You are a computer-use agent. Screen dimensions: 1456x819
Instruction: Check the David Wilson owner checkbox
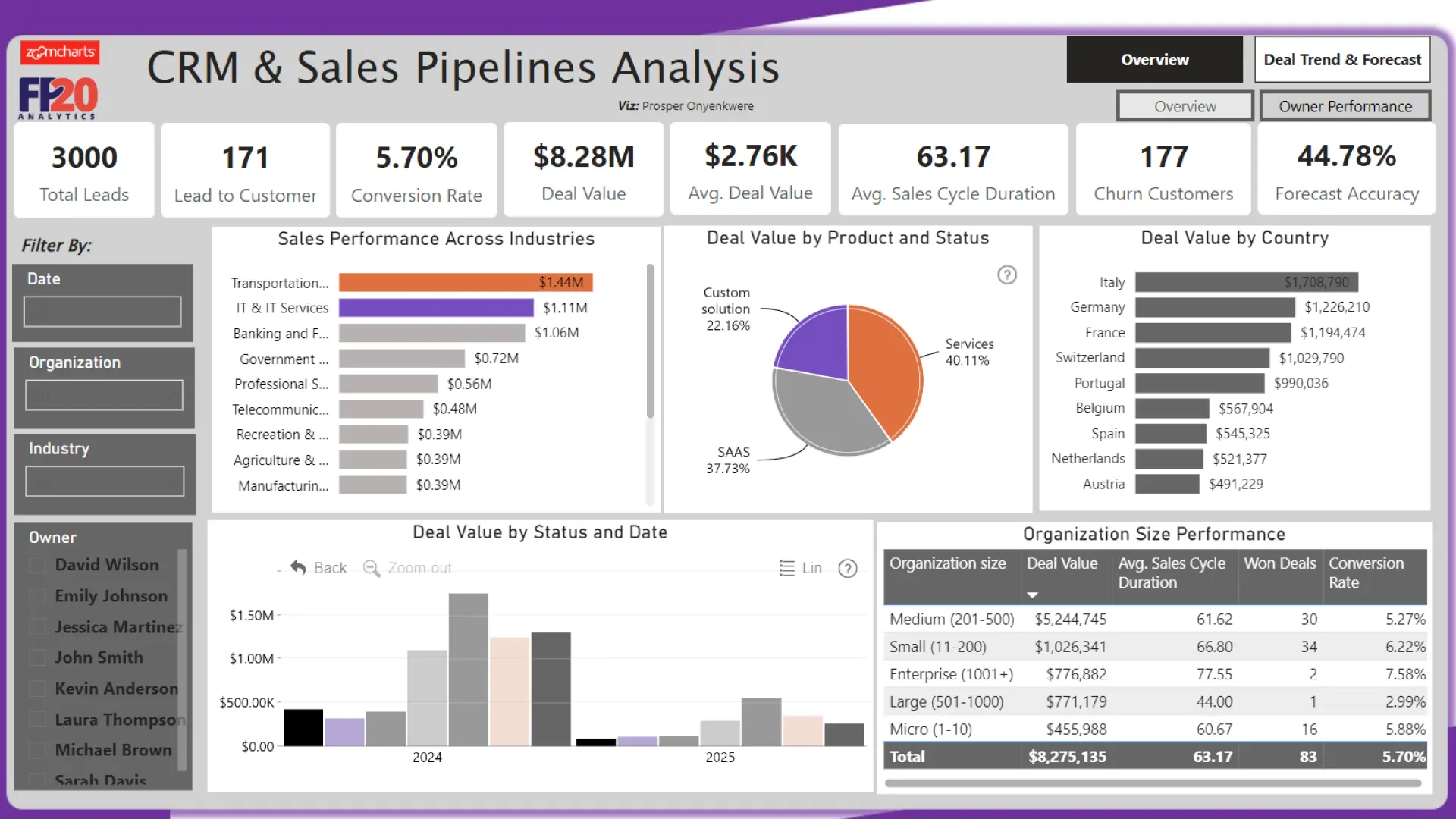pos(36,565)
